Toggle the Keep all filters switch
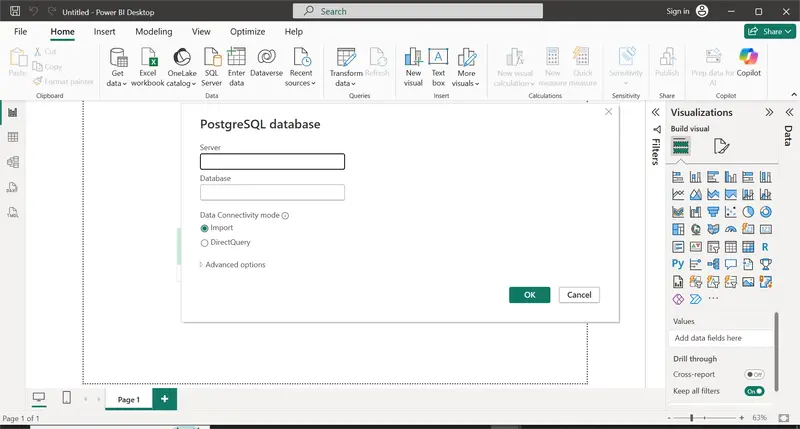800x429 pixels. click(754, 391)
